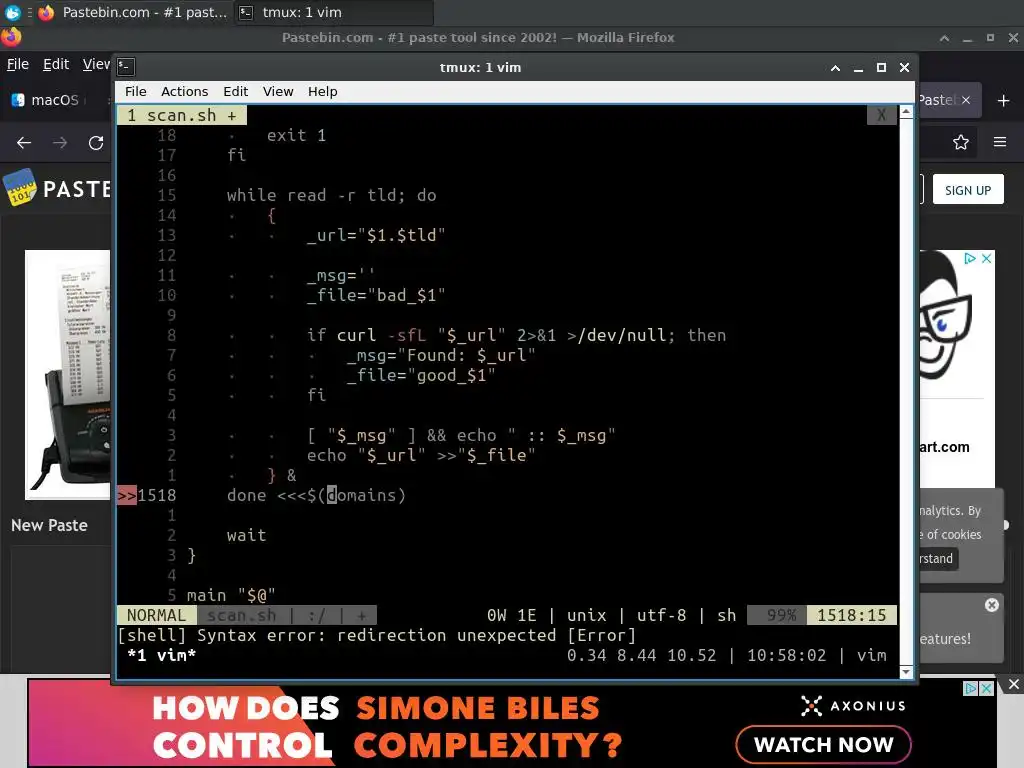Click the Pastebin logo icon
The width and height of the screenshot is (1024, 768).
pos(20,188)
